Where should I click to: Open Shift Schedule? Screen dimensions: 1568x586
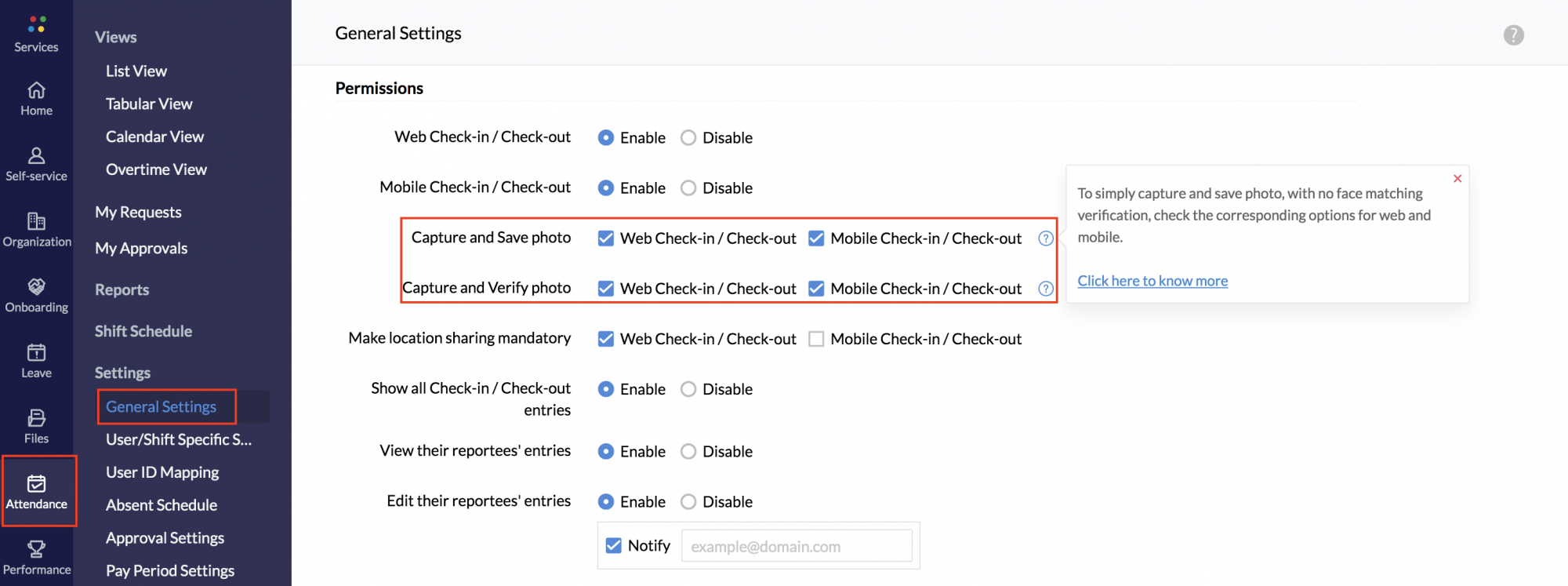pyautogui.click(x=143, y=332)
